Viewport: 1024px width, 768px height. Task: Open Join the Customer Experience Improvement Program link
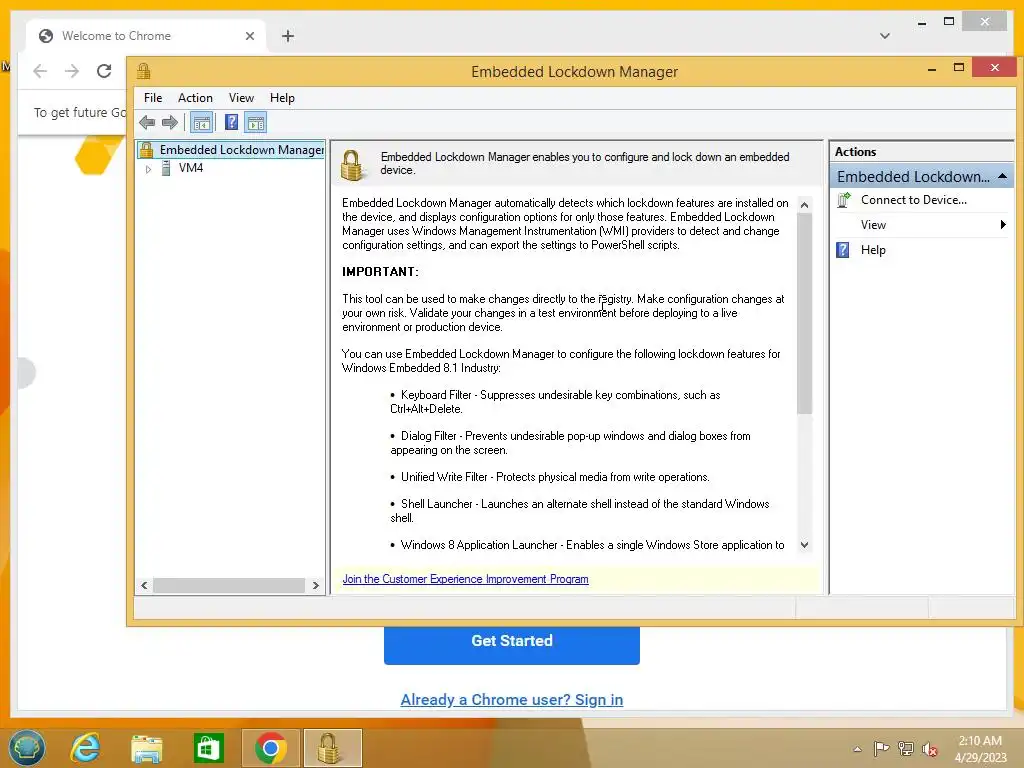pyautogui.click(x=465, y=579)
